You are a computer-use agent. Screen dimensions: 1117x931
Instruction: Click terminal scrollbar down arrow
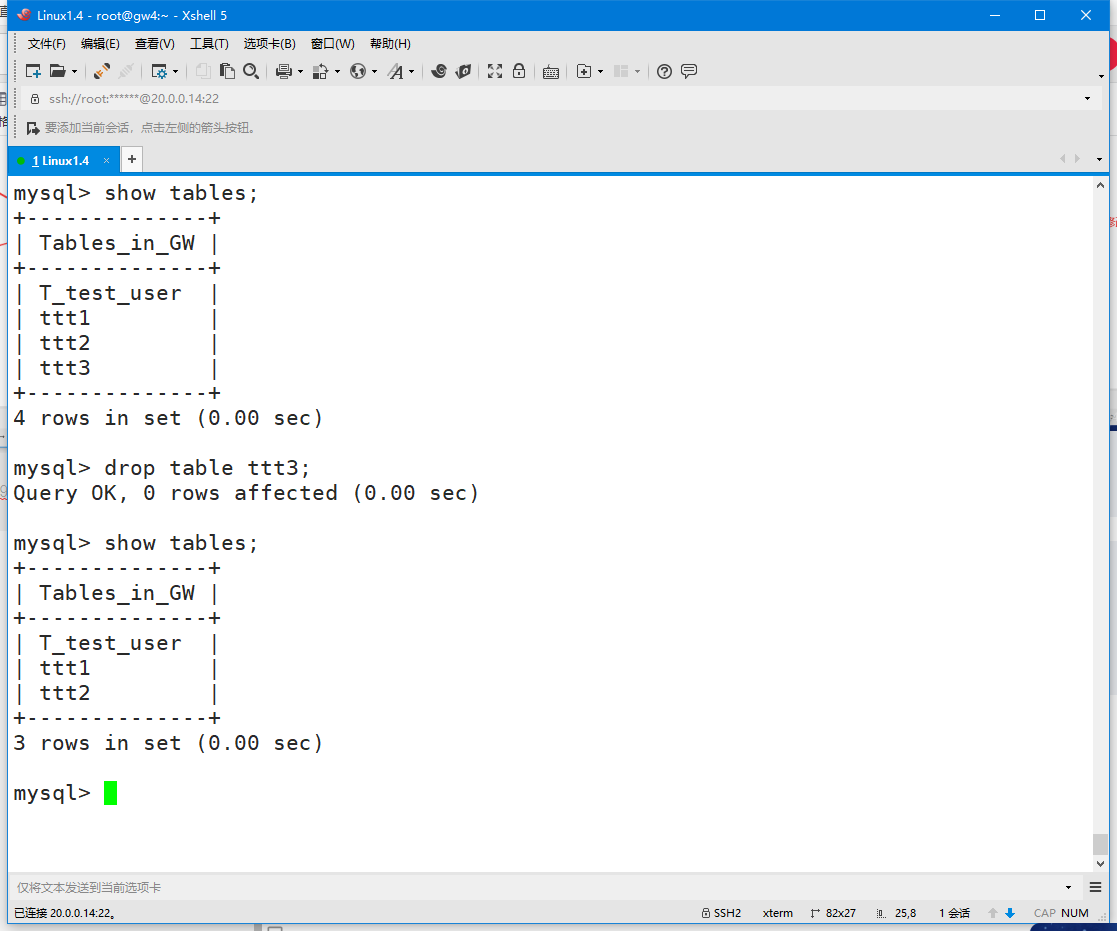(x=1100, y=864)
